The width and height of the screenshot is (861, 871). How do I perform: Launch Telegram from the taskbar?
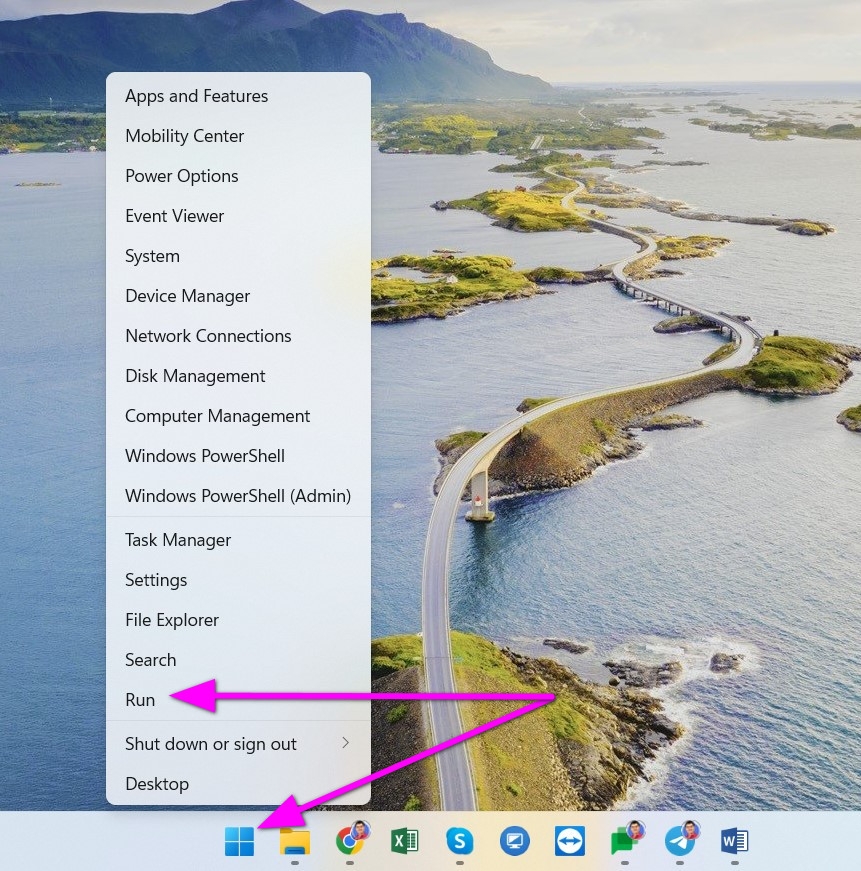[679, 841]
